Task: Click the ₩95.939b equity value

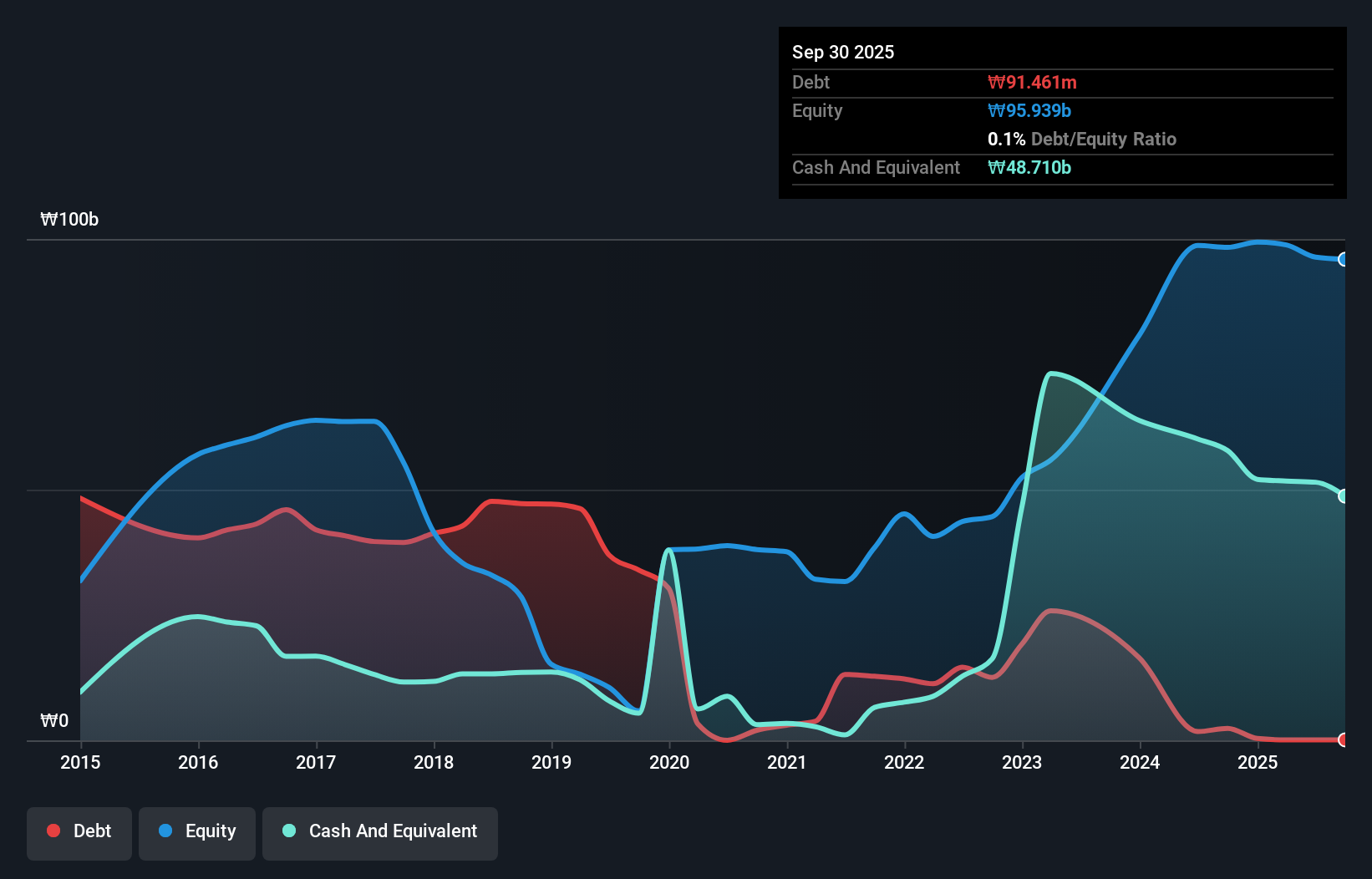Action: tap(1029, 110)
